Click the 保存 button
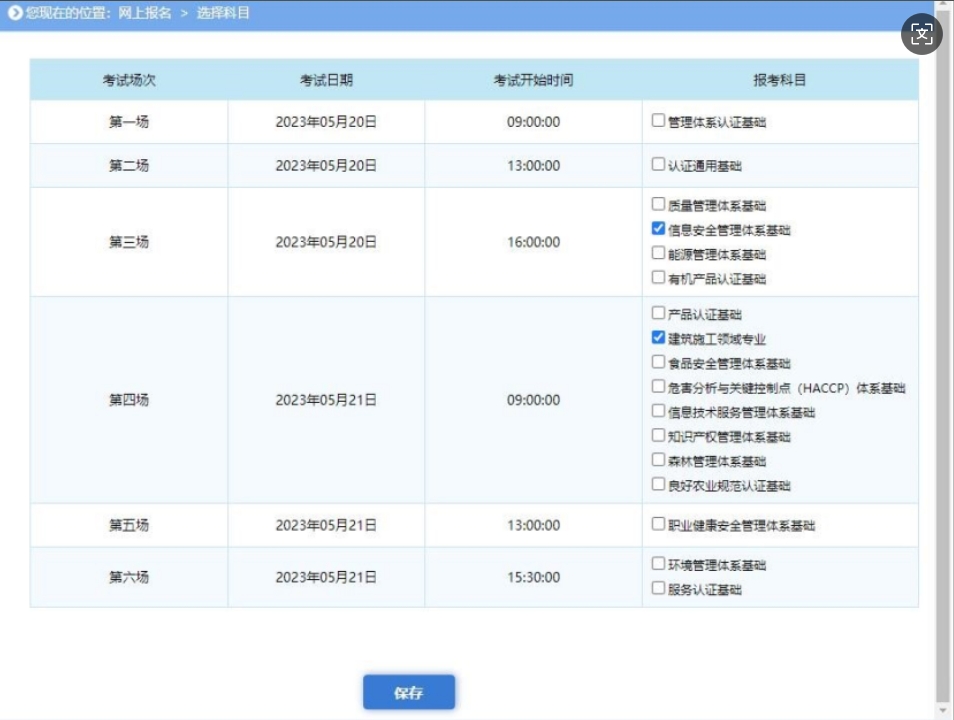This screenshot has width=954, height=720. click(409, 692)
